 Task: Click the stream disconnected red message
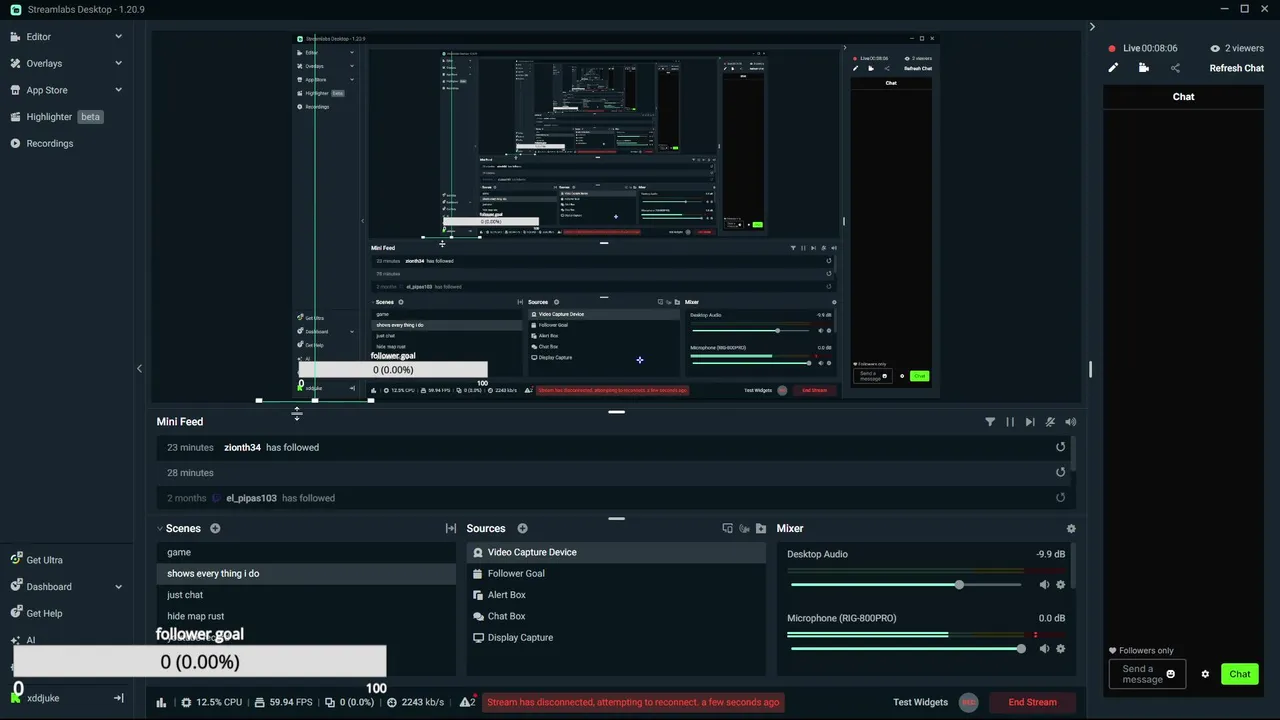pos(633,702)
